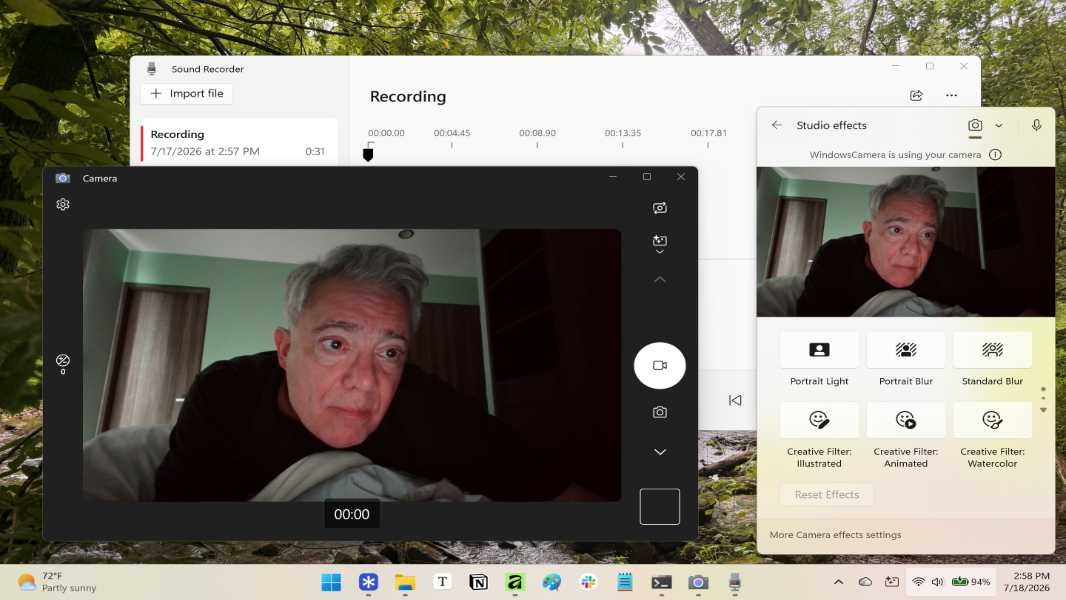Image resolution: width=1066 pixels, height=600 pixels.
Task: Click the volume speaker tray icon
Action: 938,582
